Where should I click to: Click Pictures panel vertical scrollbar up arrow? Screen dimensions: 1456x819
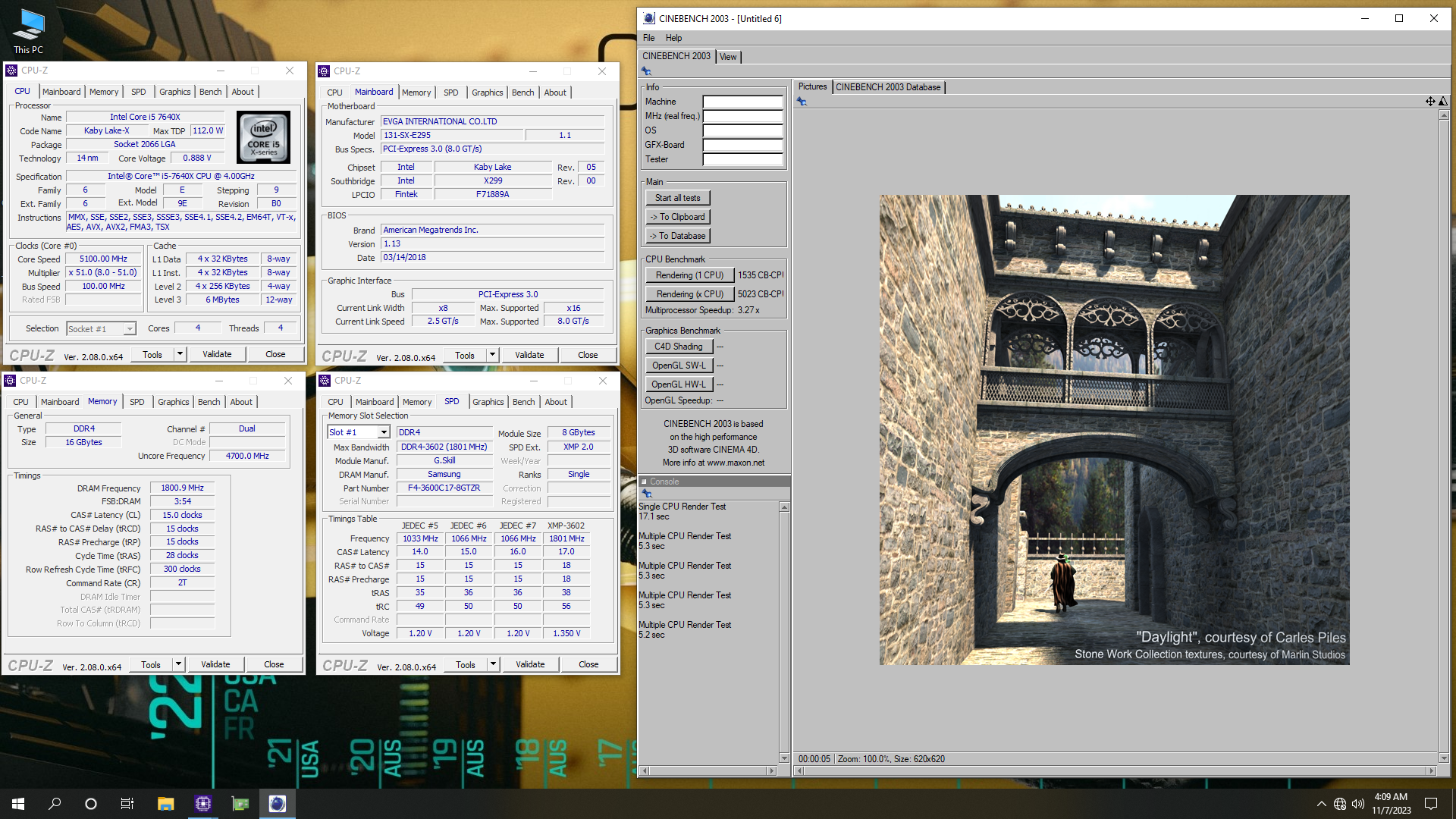1444,115
